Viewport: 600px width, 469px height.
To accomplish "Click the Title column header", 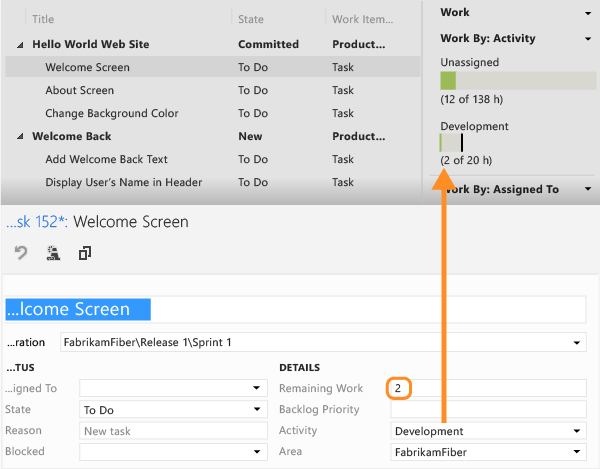I will click(x=44, y=19).
